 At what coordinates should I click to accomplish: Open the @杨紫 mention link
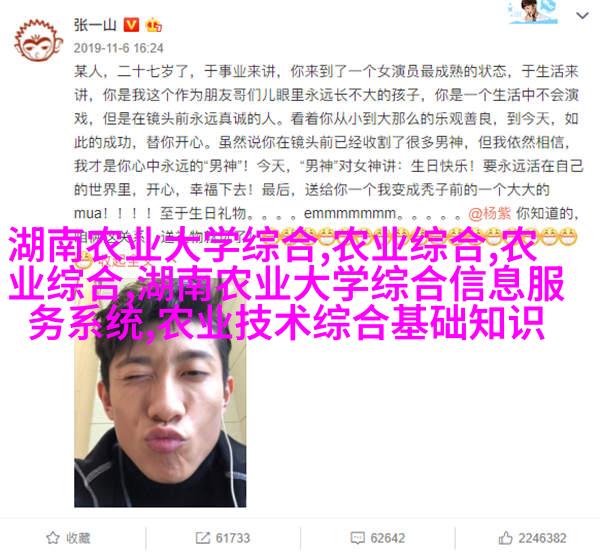[x=490, y=214]
